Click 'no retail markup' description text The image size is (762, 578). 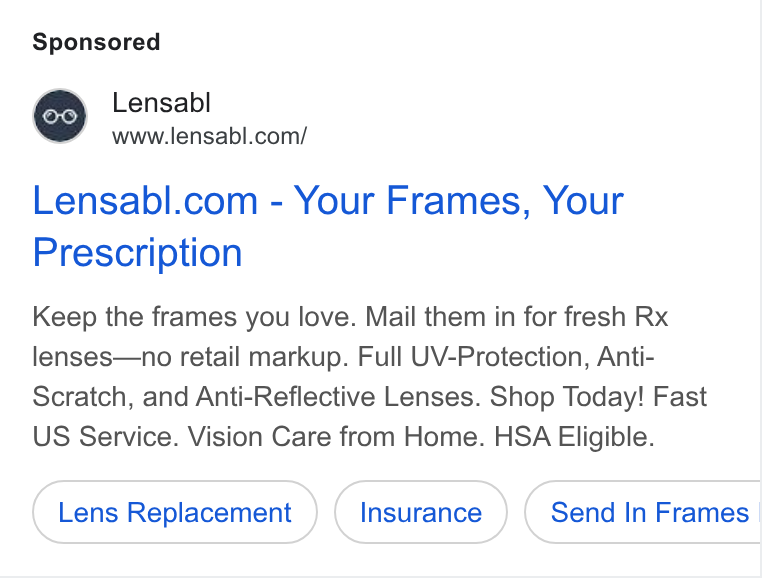point(245,357)
